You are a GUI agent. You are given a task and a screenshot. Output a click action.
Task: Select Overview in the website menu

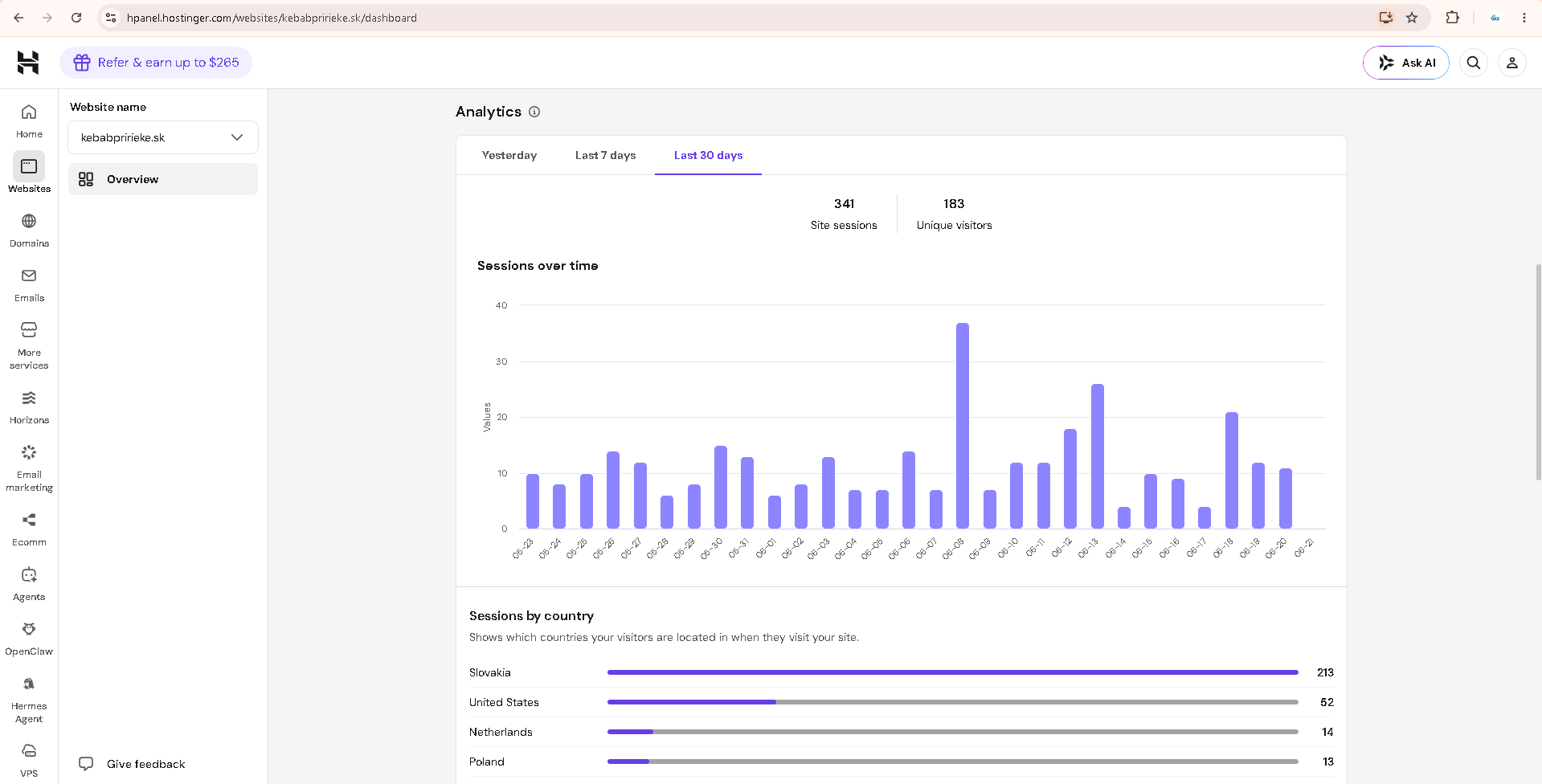163,179
